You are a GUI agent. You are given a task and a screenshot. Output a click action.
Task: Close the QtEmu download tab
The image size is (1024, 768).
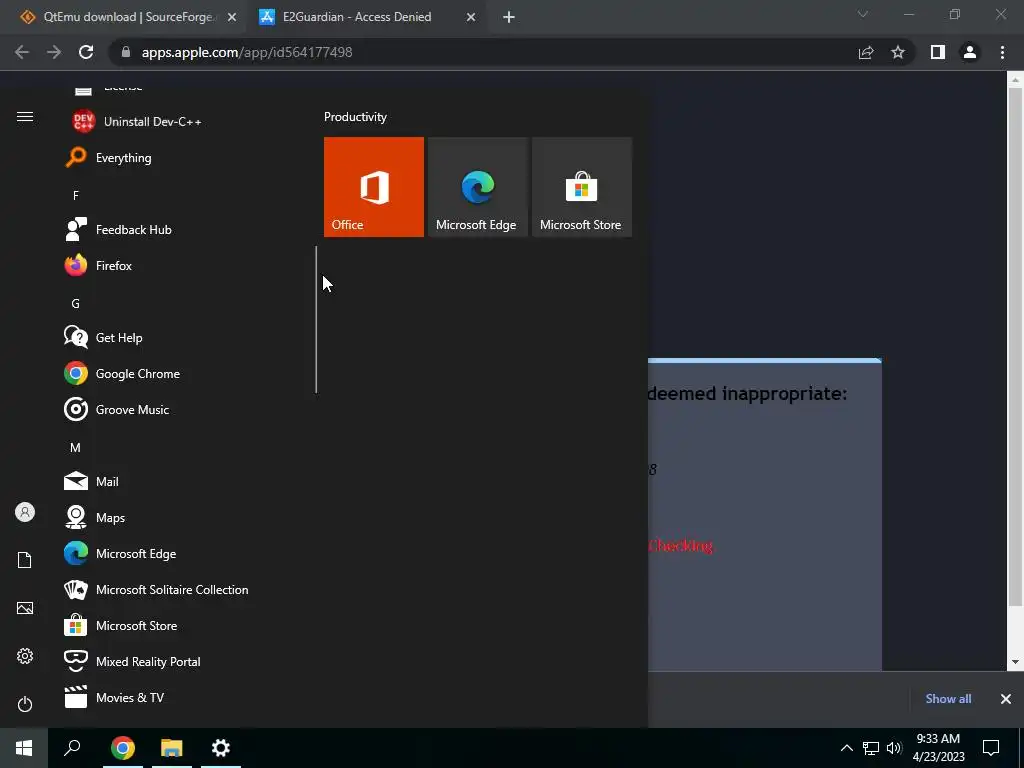pos(232,18)
